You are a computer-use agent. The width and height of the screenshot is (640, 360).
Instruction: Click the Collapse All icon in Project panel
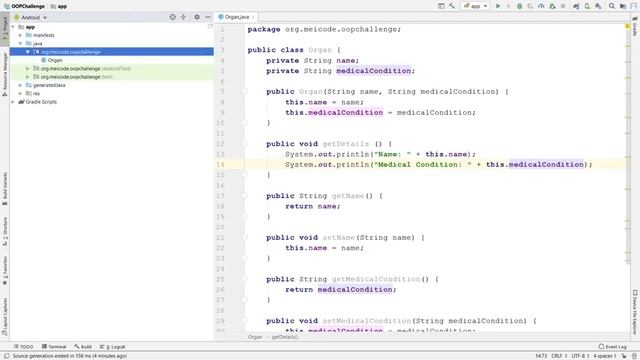pyautogui.click(x=183, y=17)
